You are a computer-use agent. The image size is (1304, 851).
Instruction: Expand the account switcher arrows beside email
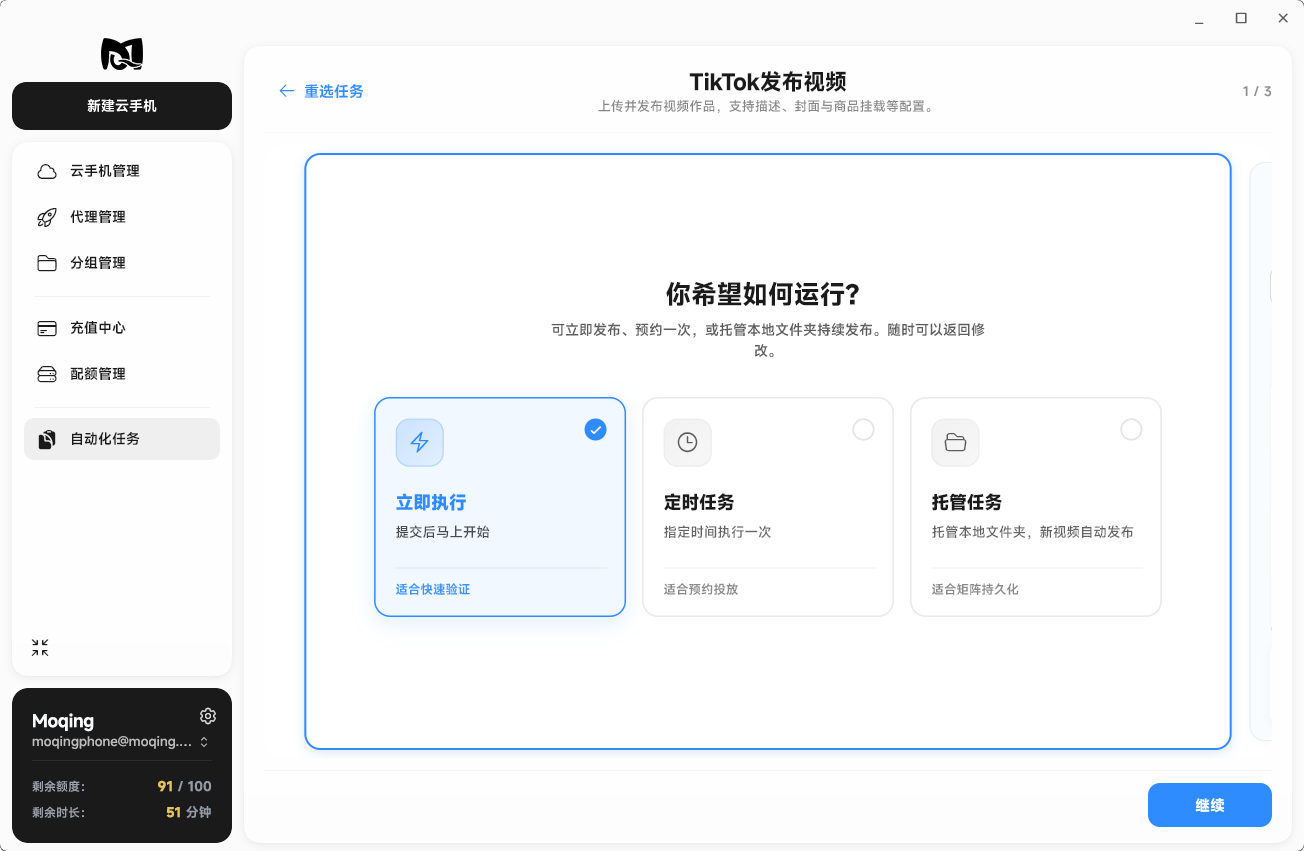[204, 742]
